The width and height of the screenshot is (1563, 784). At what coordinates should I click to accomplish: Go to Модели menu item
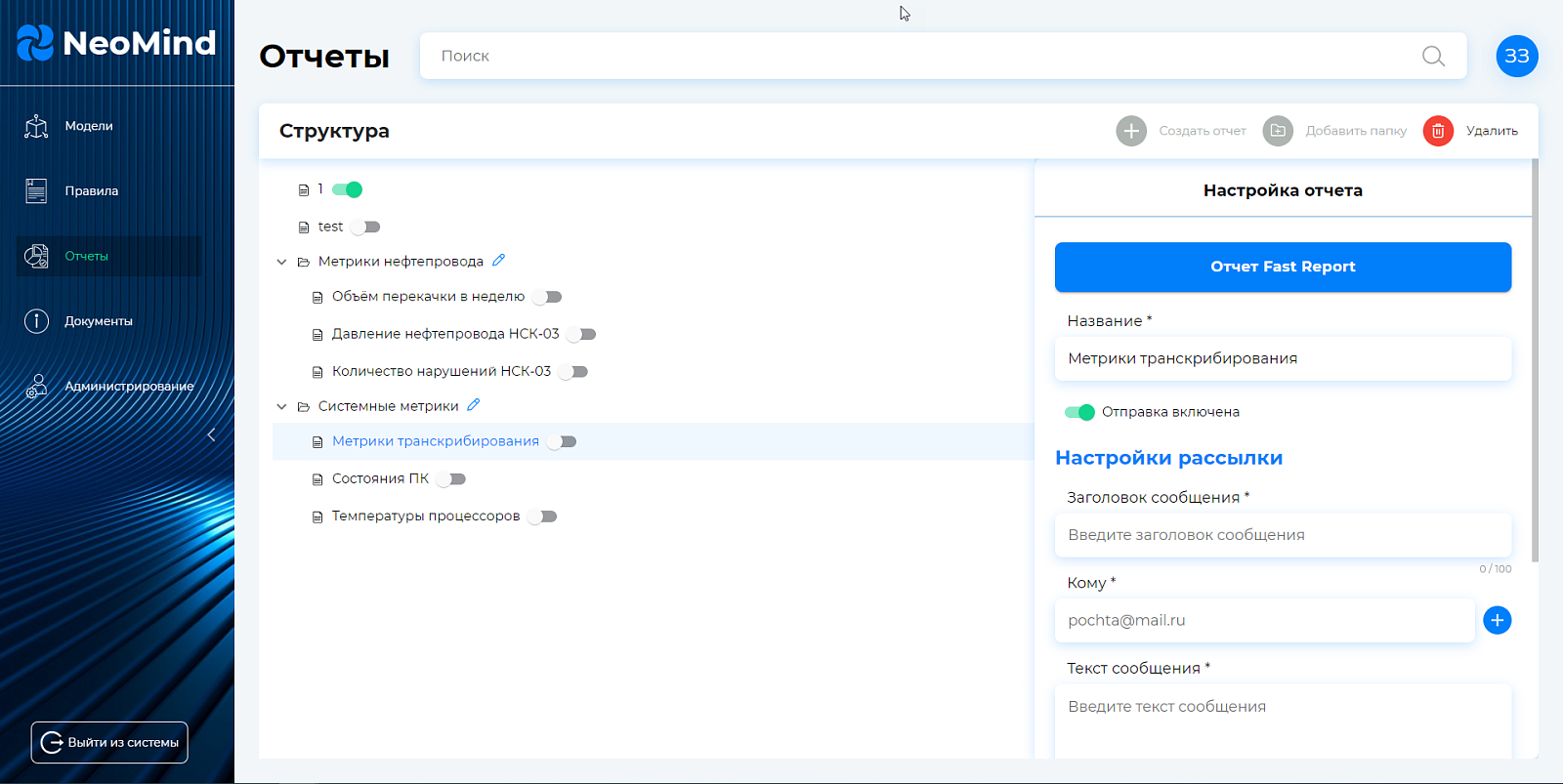(89, 126)
